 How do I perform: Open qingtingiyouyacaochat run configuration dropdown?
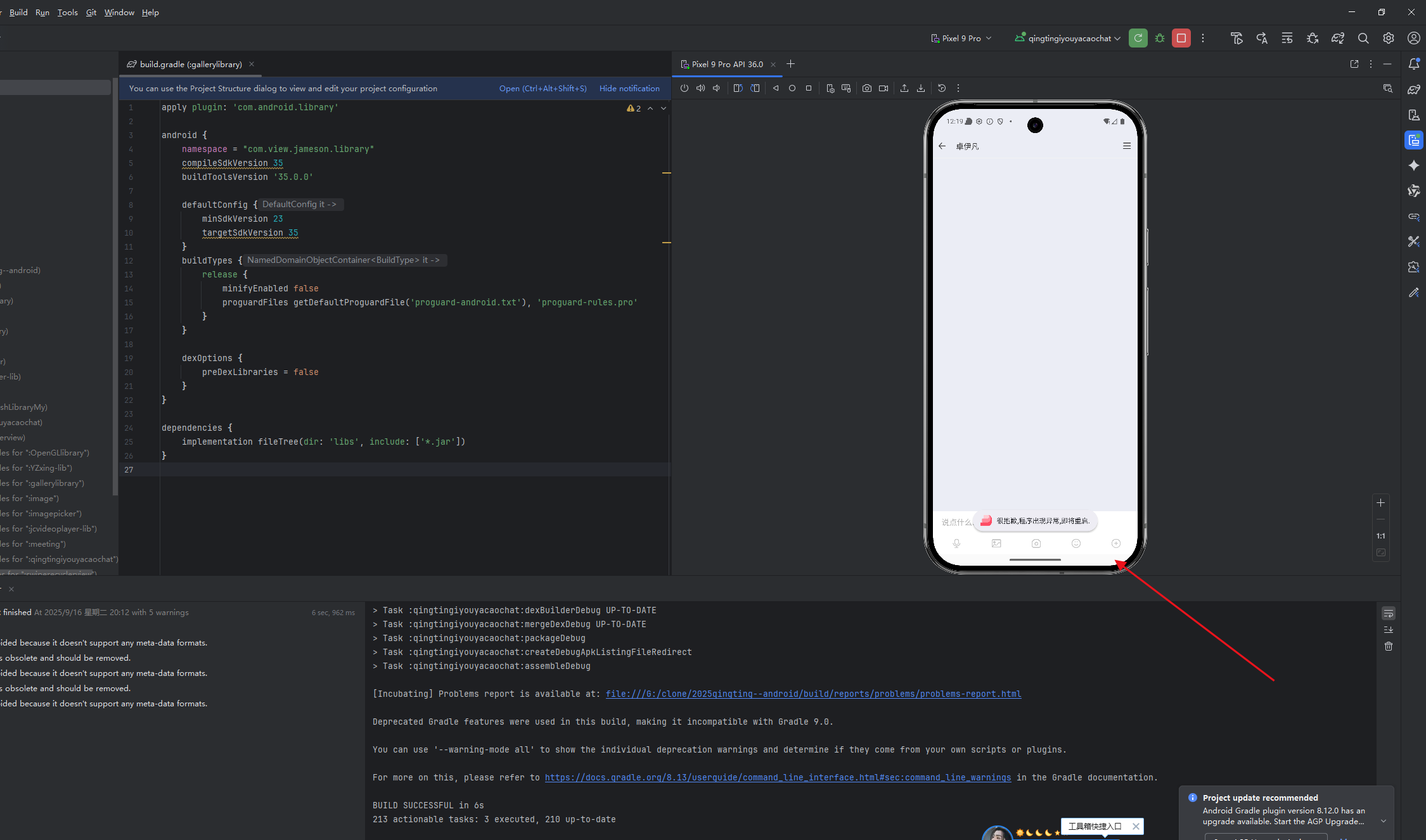pyautogui.click(x=1068, y=38)
